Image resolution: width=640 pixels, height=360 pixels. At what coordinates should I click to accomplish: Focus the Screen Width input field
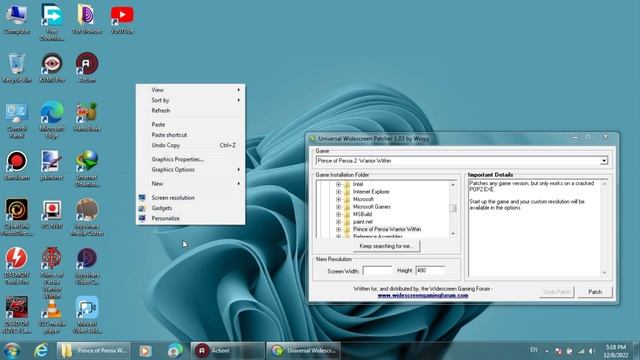click(x=377, y=271)
